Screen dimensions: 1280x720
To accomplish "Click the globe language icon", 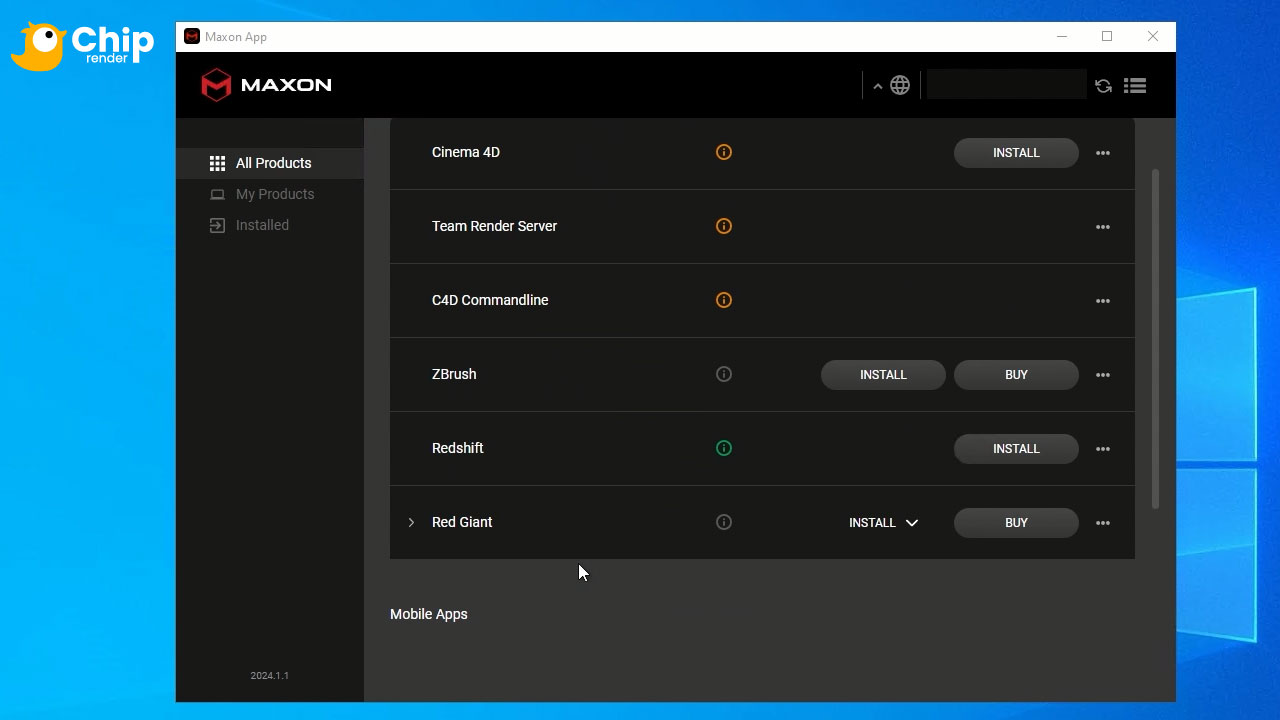I will 900,85.
